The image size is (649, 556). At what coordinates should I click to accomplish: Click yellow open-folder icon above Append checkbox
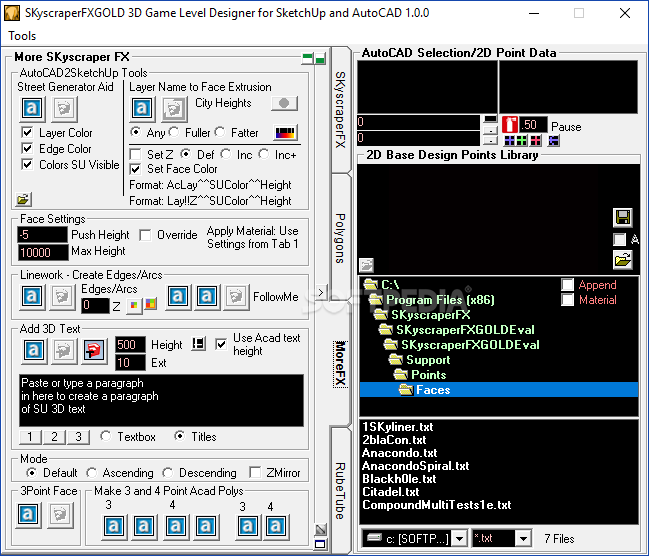[623, 260]
